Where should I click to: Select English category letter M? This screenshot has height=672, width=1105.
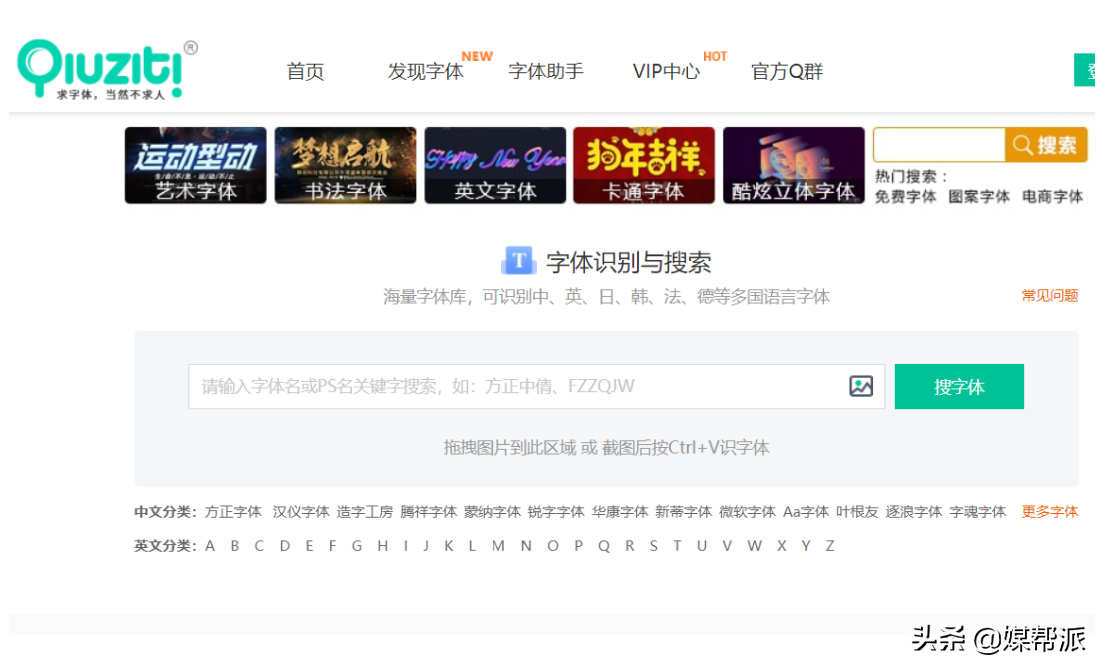pos(498,546)
